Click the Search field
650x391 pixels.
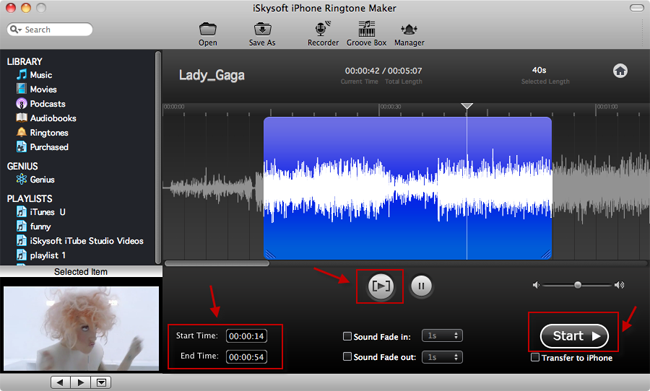(x=50, y=29)
